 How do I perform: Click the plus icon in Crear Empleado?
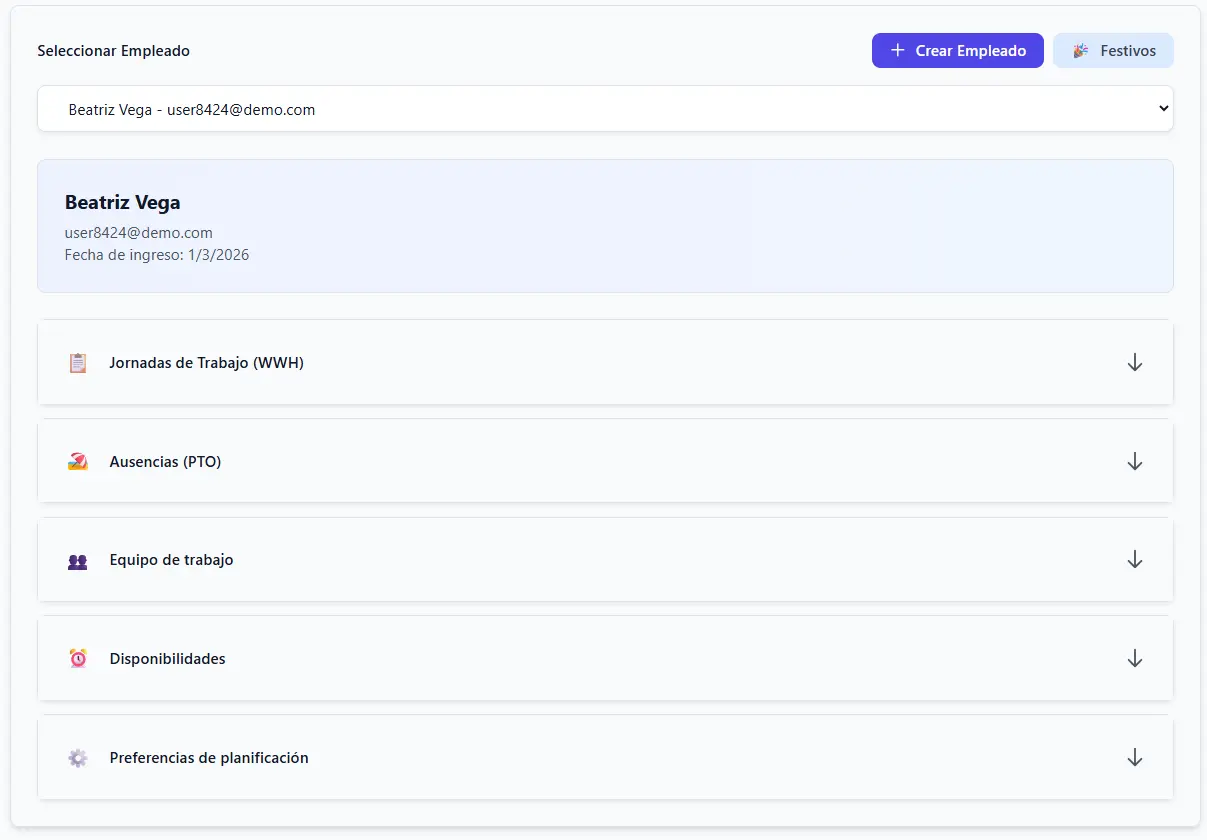pyautogui.click(x=898, y=50)
